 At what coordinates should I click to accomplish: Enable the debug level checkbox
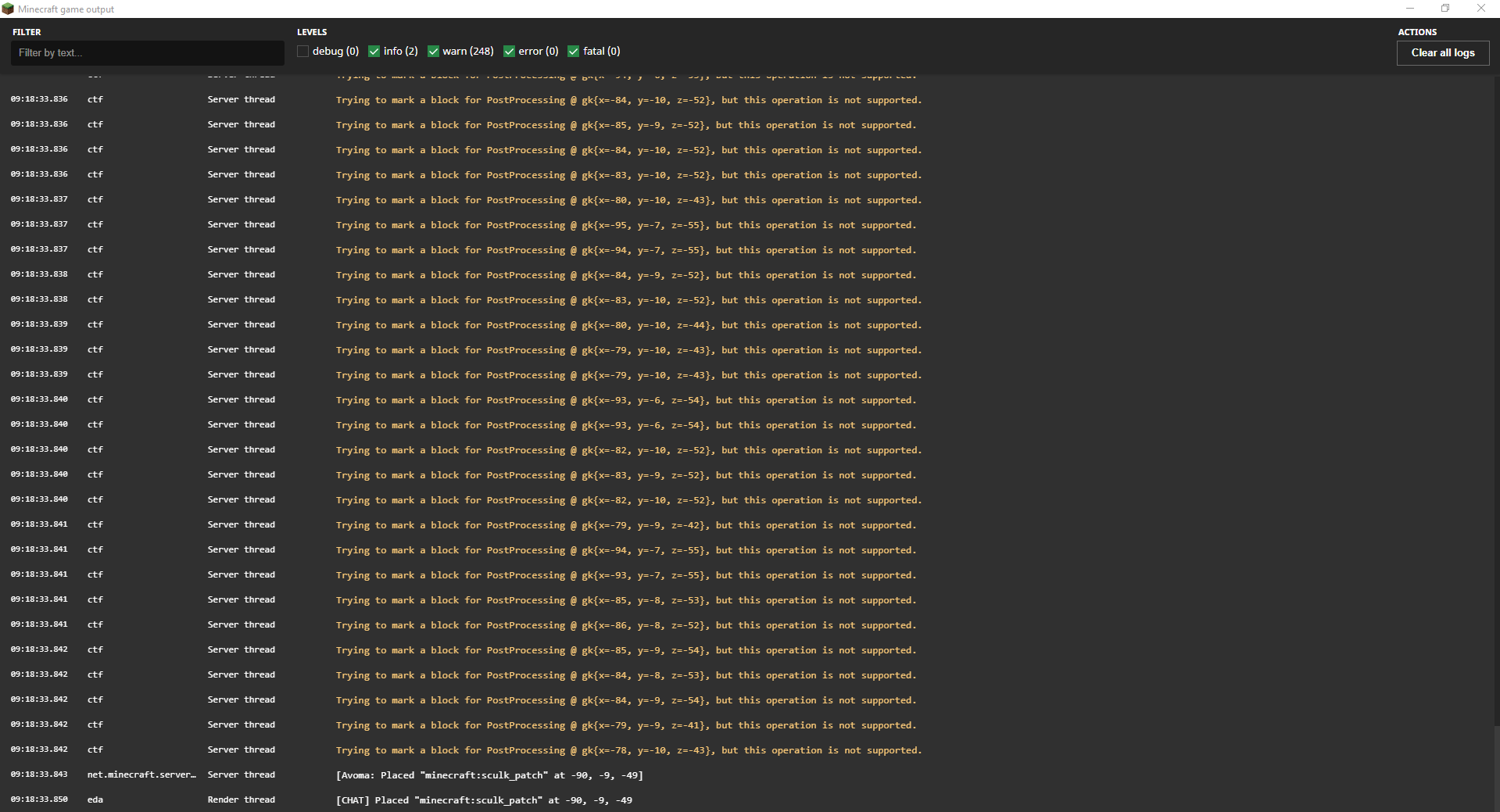[x=303, y=52]
